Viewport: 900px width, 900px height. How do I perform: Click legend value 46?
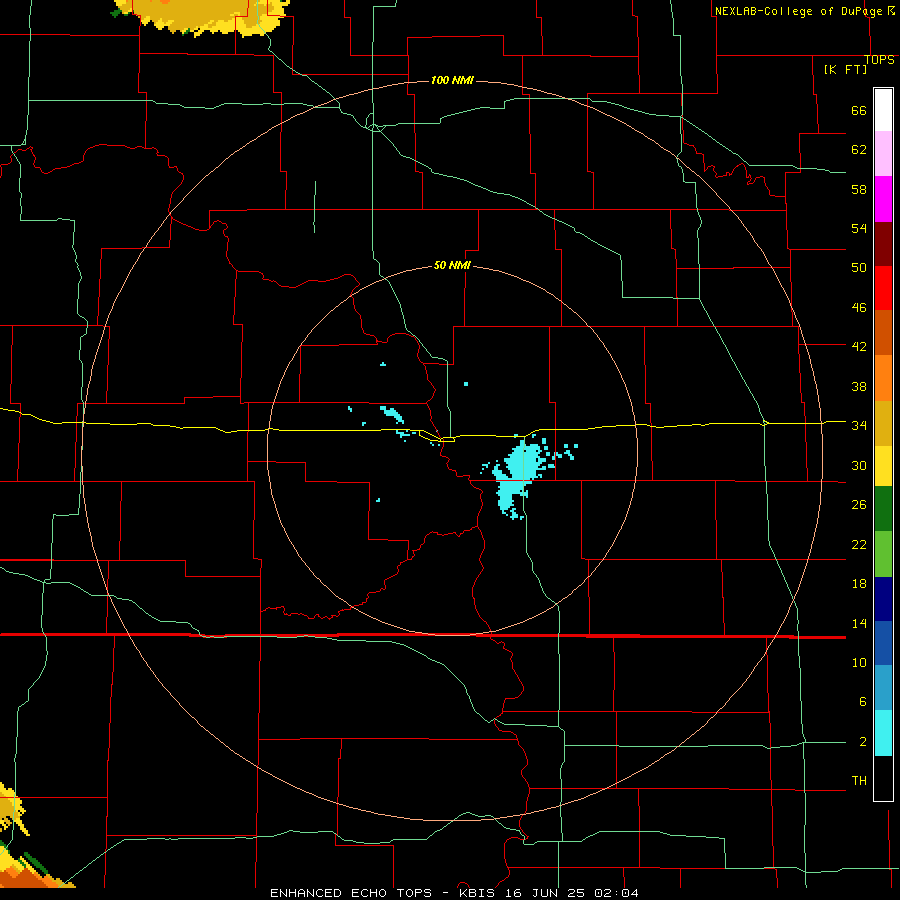(x=859, y=308)
